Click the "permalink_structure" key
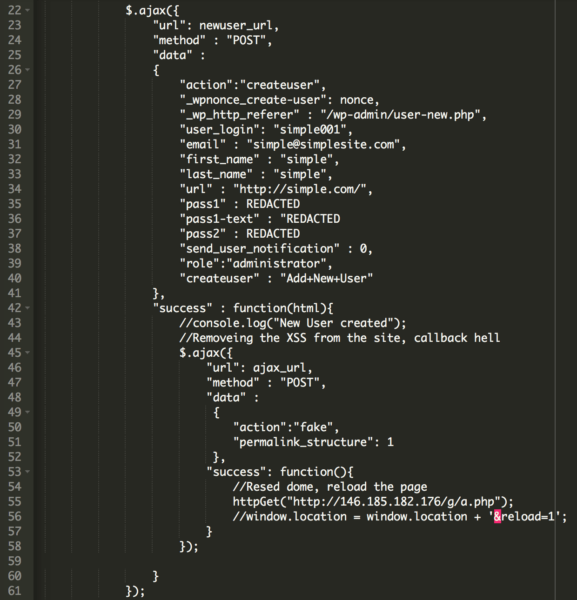577x600 pixels. point(303,442)
